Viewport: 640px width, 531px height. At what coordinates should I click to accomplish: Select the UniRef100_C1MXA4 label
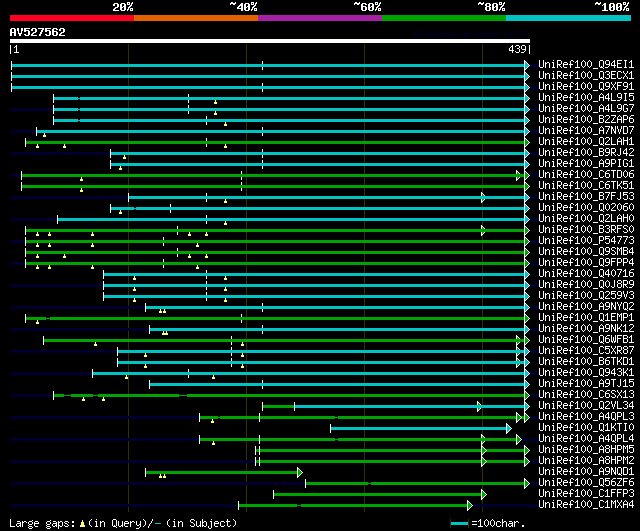pos(586,505)
